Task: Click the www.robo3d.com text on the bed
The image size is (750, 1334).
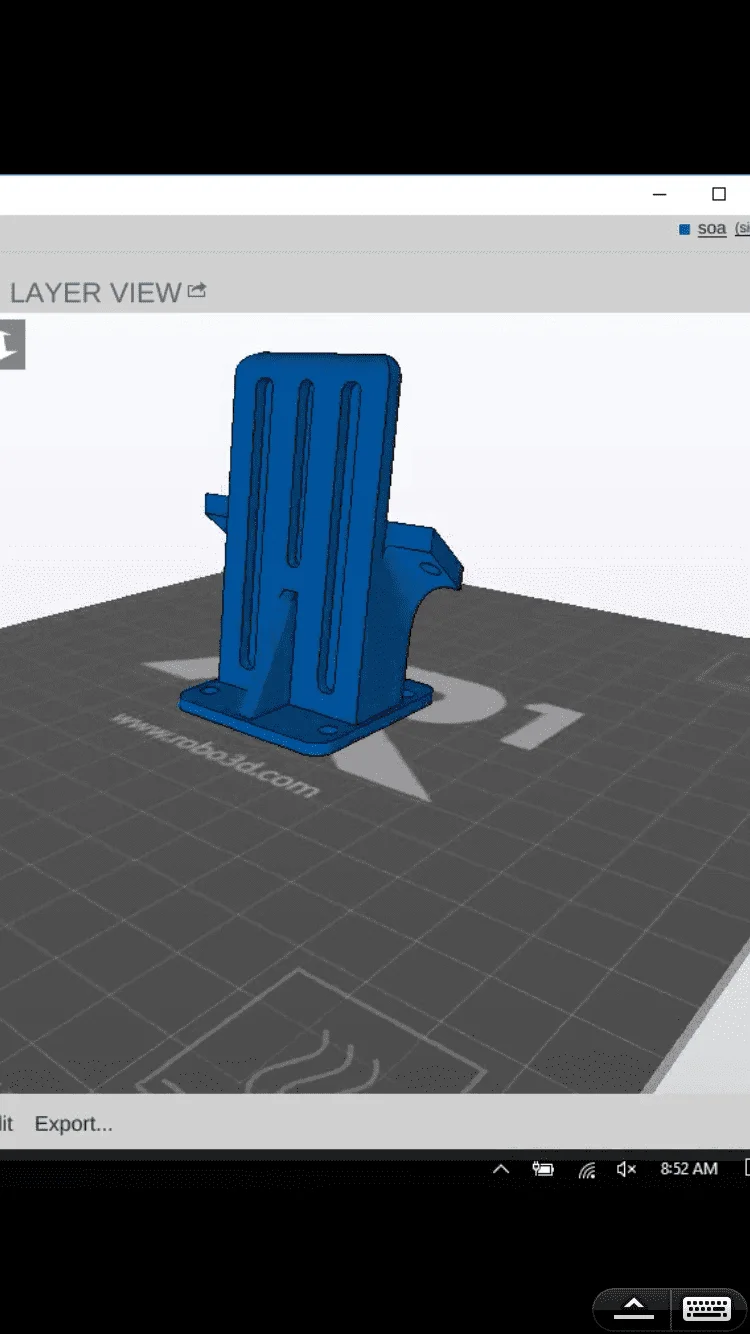Action: tap(215, 755)
